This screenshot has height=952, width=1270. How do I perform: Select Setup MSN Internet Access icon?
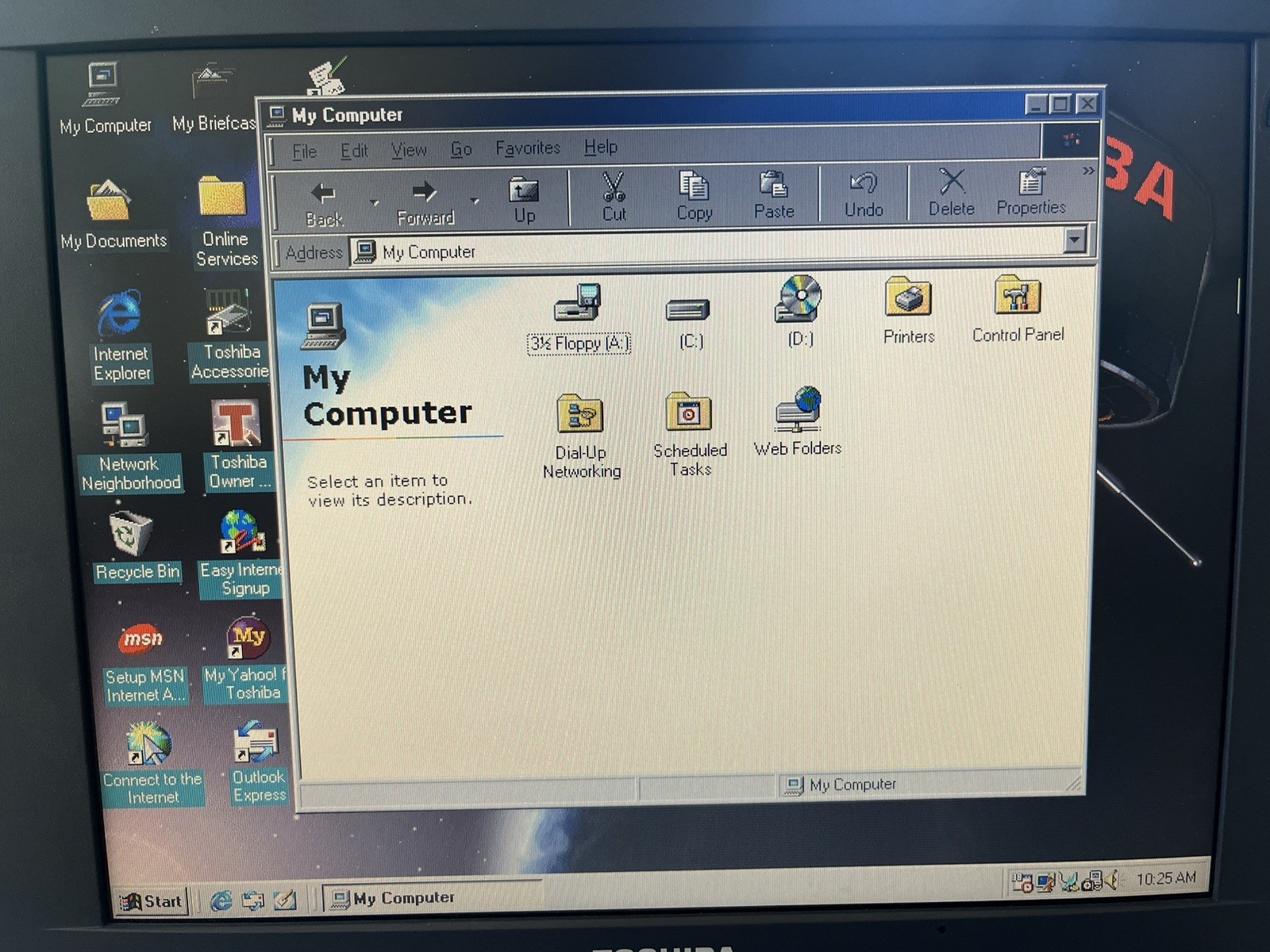pos(144,665)
